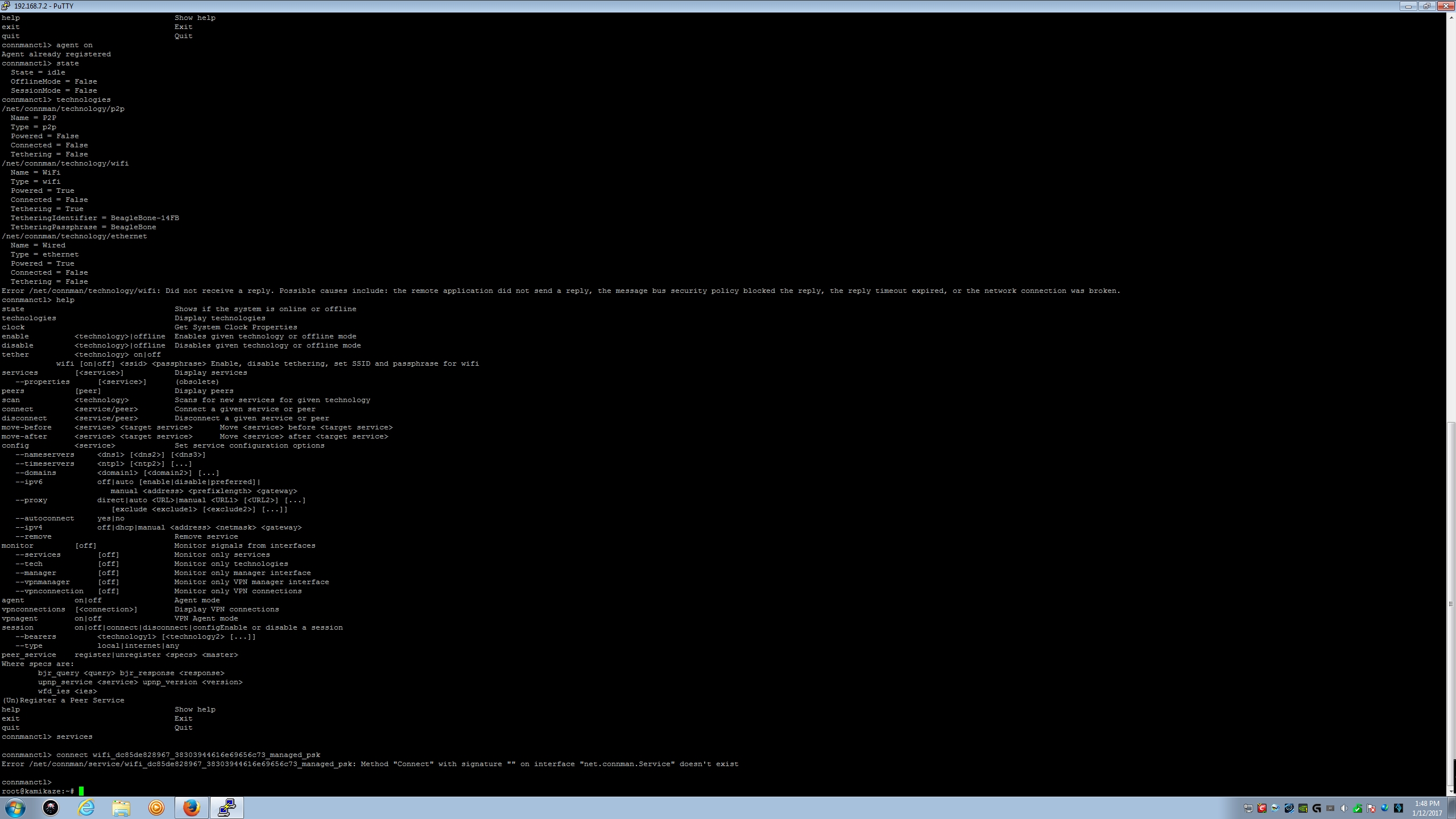
Task: Click the network connection tray icon
Action: click(x=1248, y=808)
